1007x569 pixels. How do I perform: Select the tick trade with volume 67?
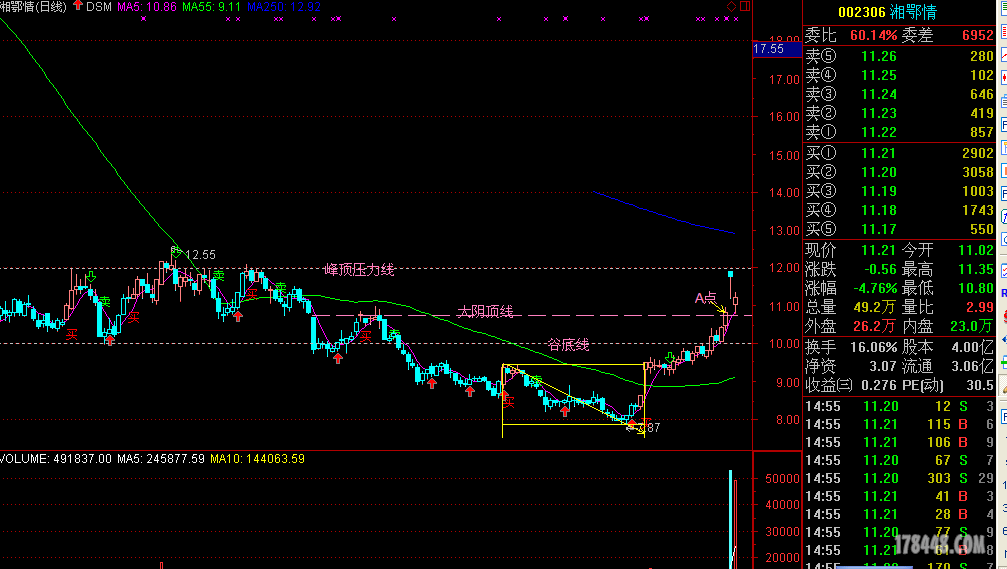click(899, 460)
